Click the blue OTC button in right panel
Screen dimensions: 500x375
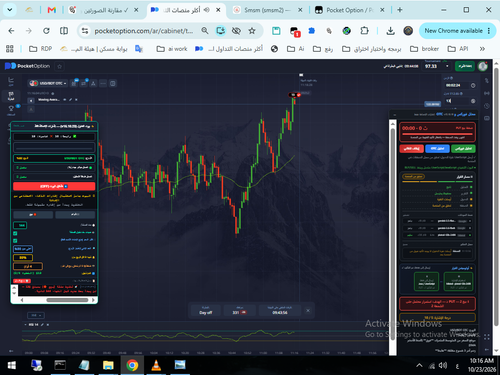click(x=437, y=148)
